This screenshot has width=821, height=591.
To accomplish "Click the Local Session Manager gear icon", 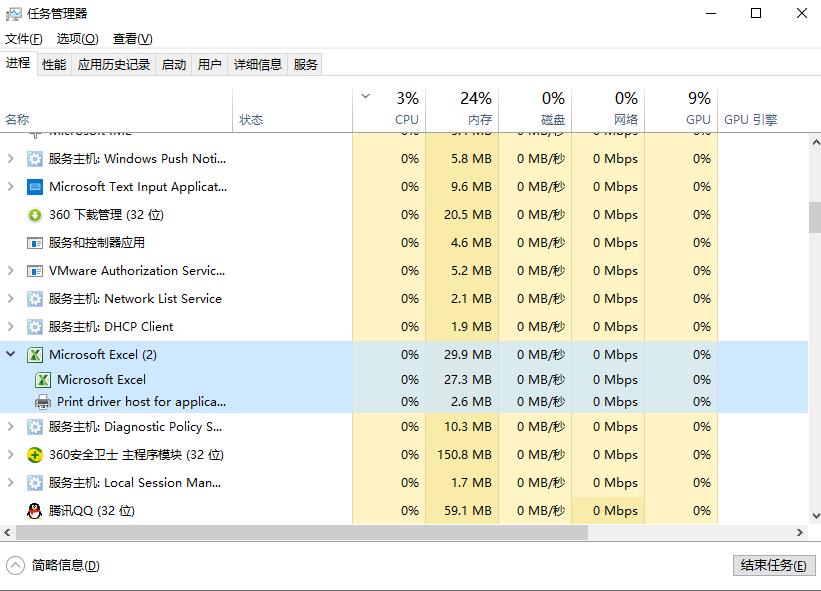I will click(x=35, y=483).
